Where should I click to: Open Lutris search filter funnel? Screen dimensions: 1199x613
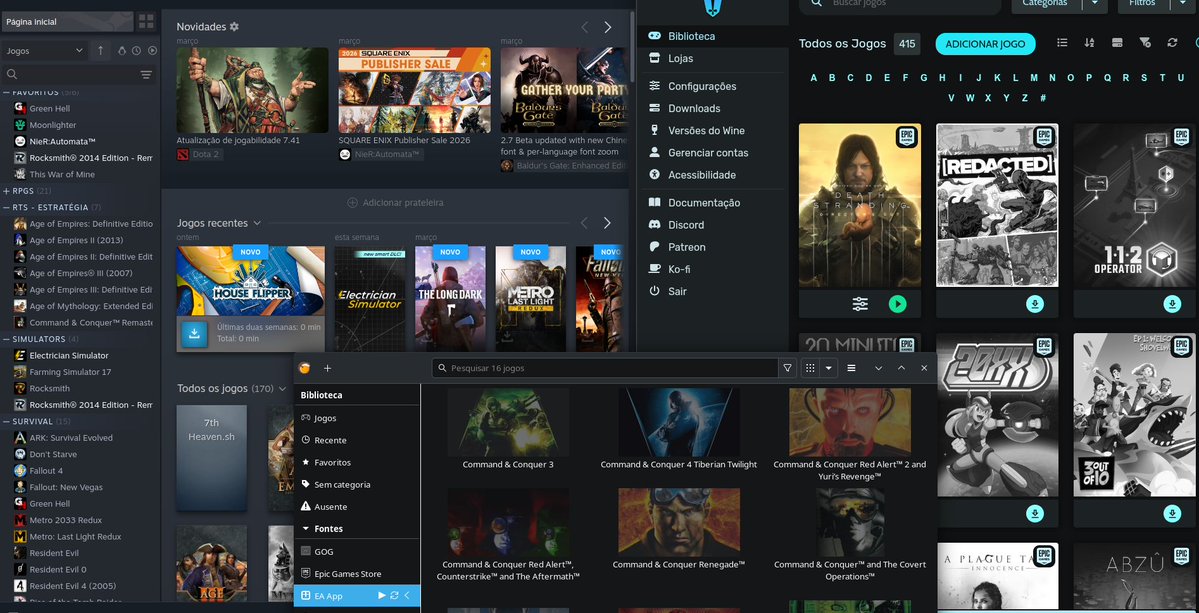coord(788,368)
